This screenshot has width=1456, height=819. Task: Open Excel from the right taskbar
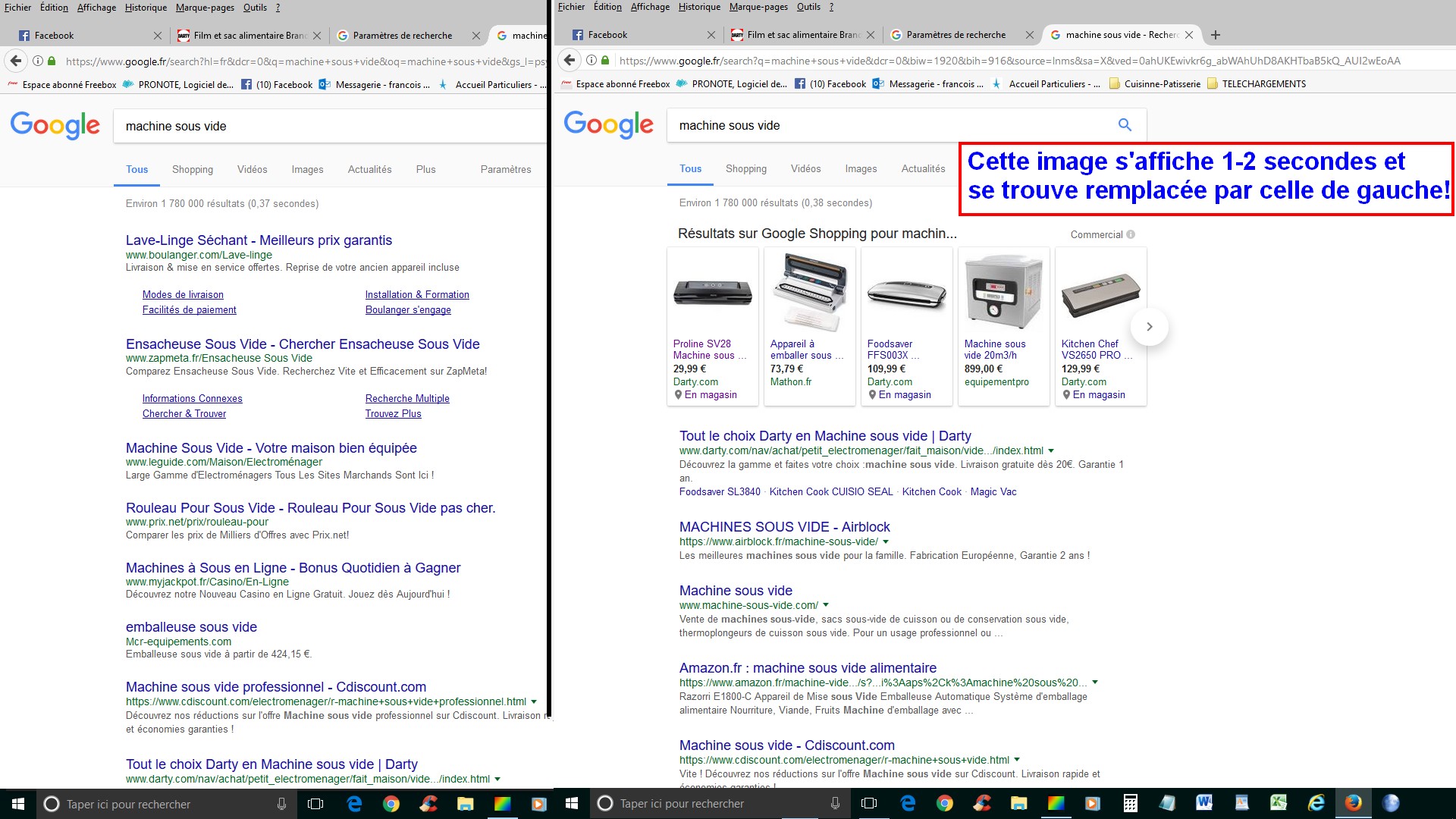pyautogui.click(x=1279, y=803)
